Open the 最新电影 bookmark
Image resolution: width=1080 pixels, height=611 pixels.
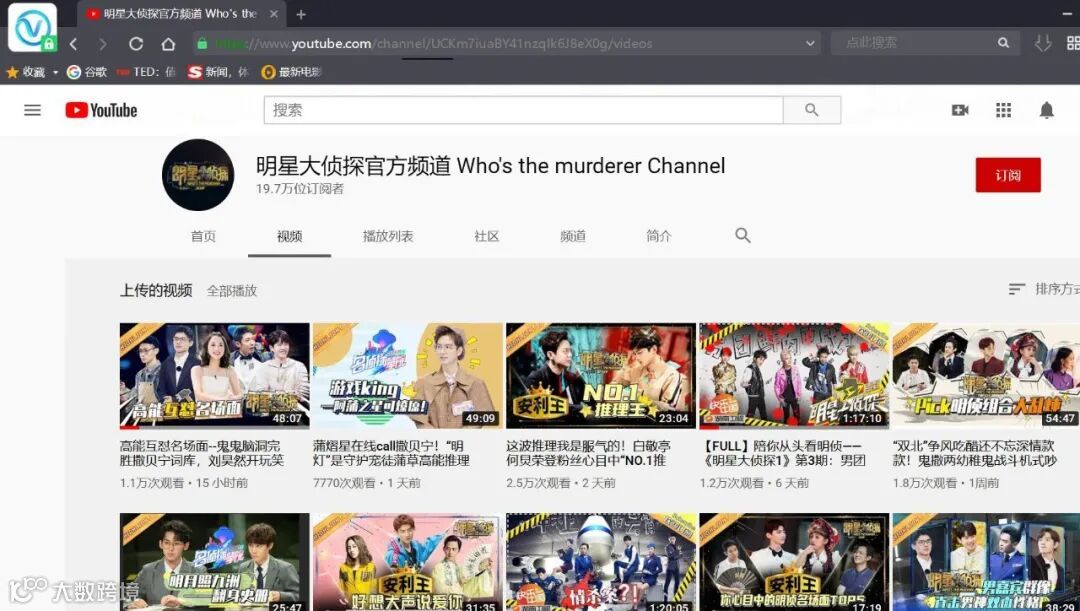(292, 72)
